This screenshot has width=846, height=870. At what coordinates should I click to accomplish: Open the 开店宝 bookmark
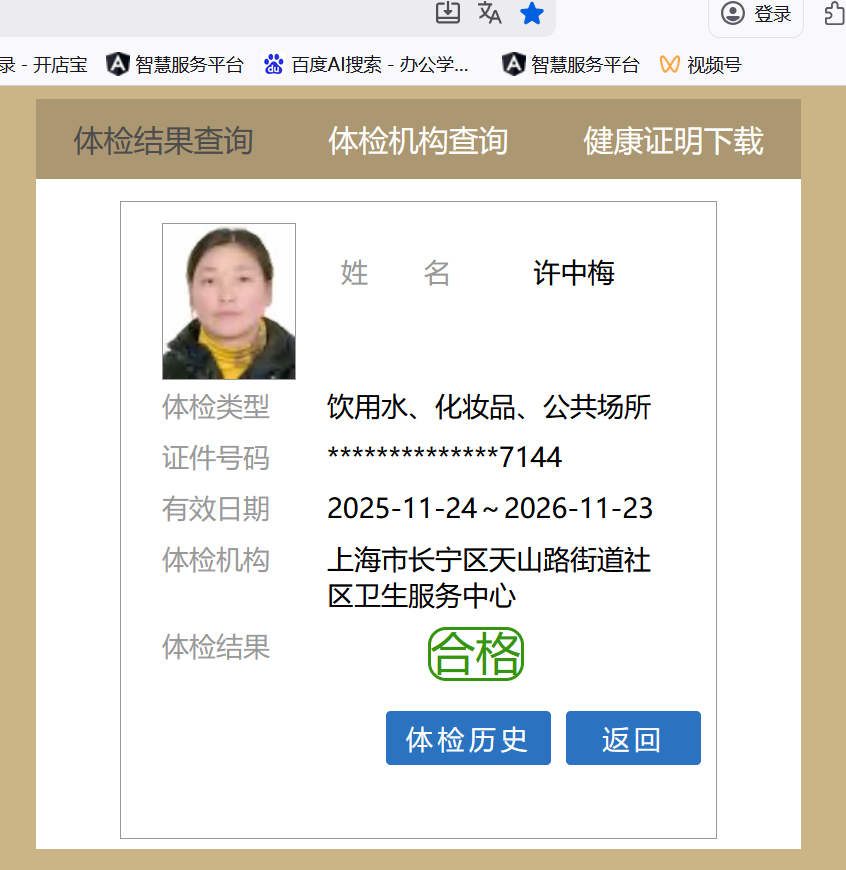pos(44,65)
